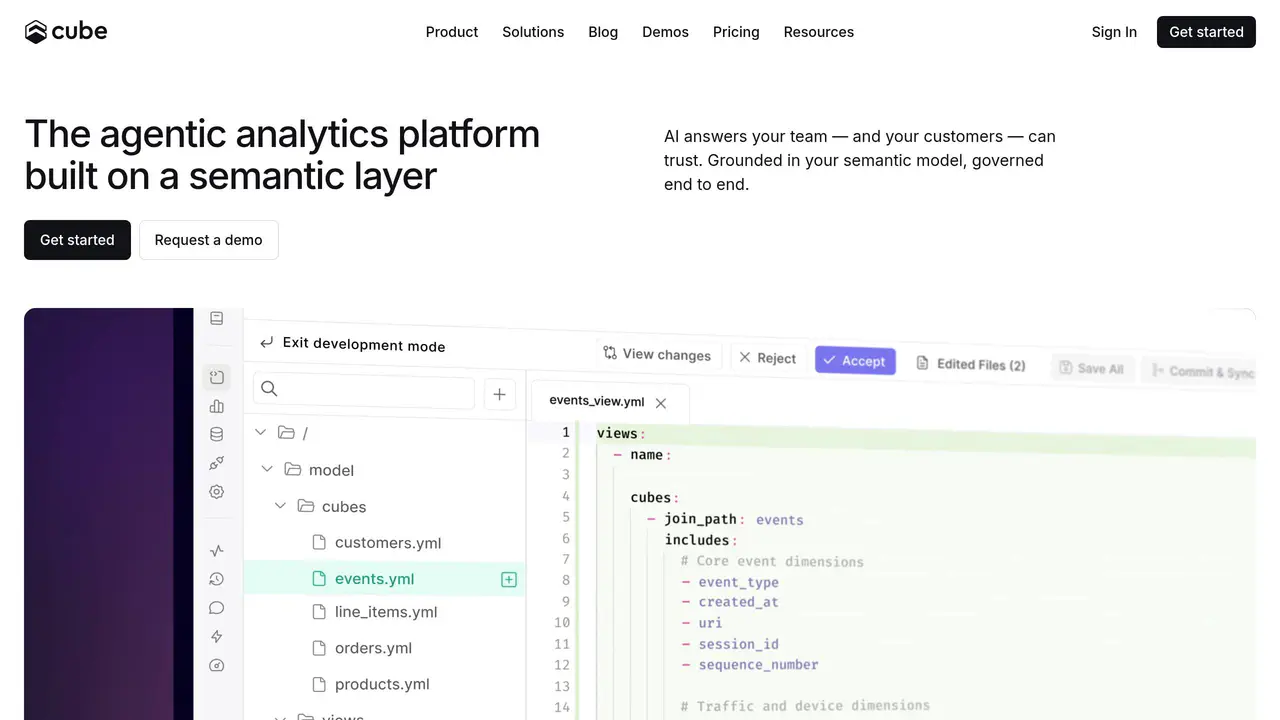Click the "includes:" line in code
The width and height of the screenshot is (1280, 720).
pyautogui.click(x=700, y=540)
